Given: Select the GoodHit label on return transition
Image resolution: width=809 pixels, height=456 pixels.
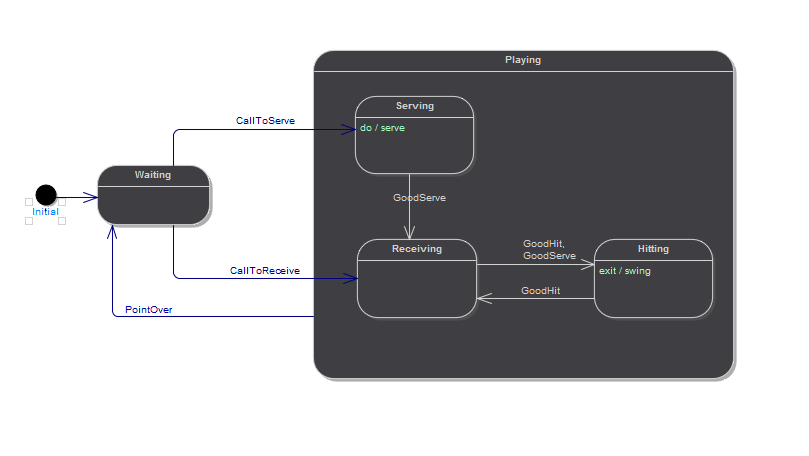Looking at the screenshot, I should (x=540, y=291).
